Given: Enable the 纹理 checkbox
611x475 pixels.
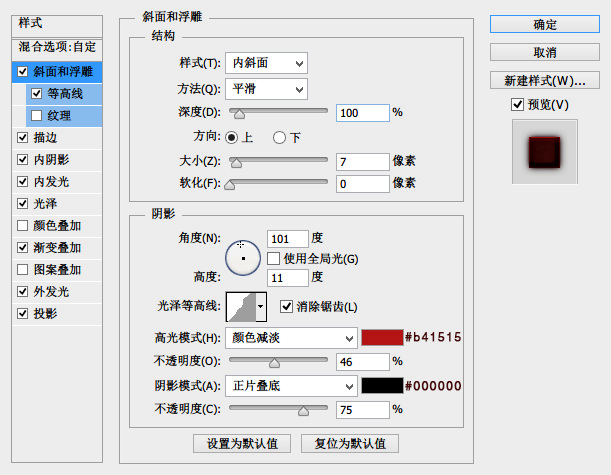Looking at the screenshot, I should (37, 116).
